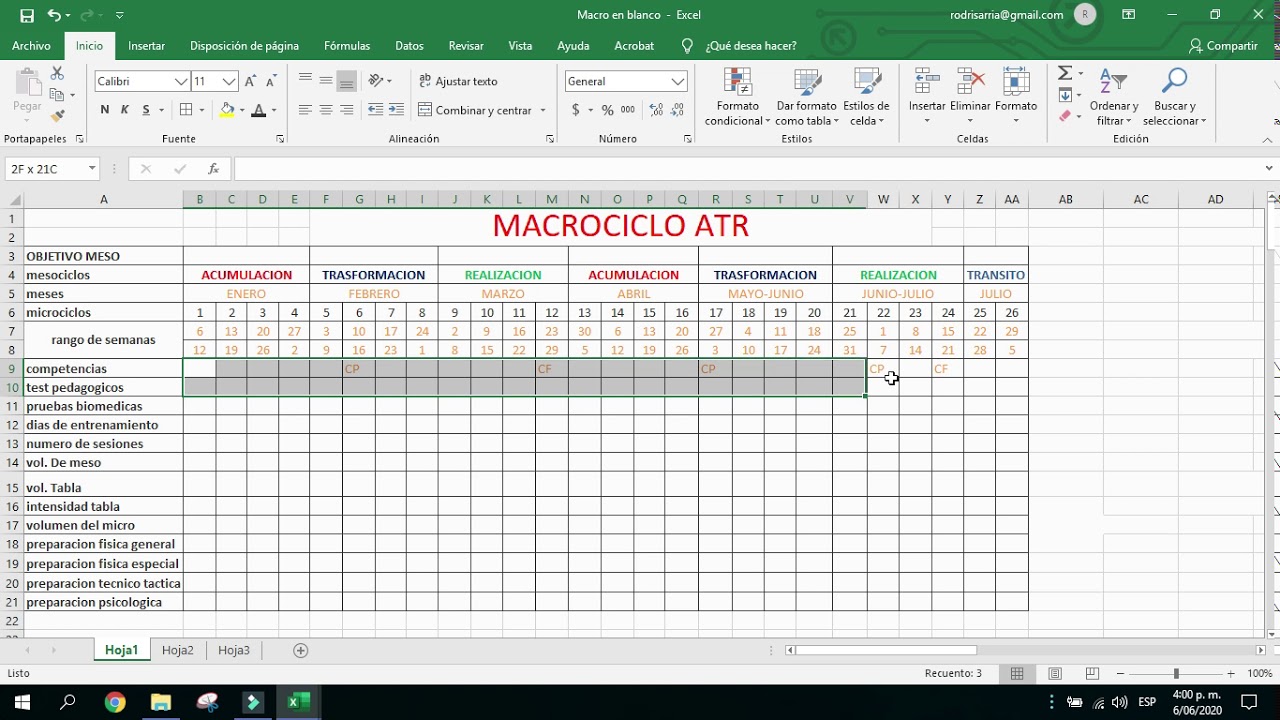Increase font size with the large A
The width and height of the screenshot is (1280, 720).
coord(251,81)
